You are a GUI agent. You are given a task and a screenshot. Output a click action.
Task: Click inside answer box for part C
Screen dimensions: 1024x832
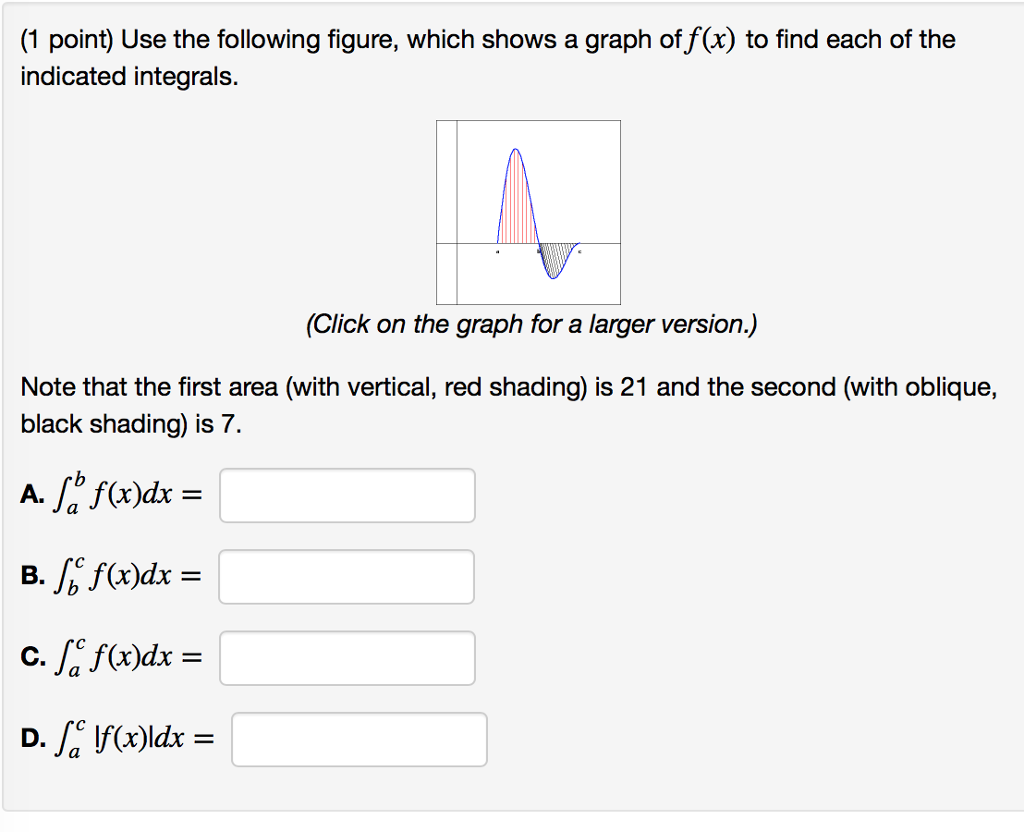click(346, 657)
